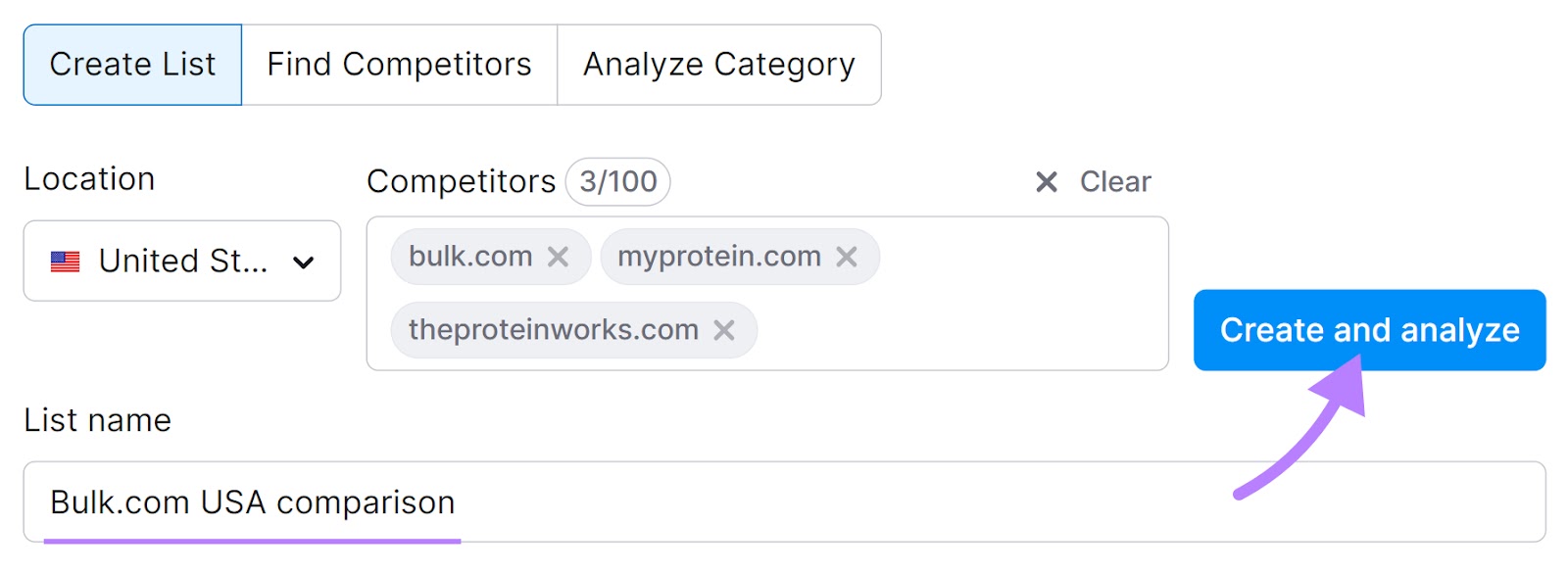Remove theproteinworks.com from competitors
The height and width of the screenshot is (573, 1568).
(x=725, y=330)
